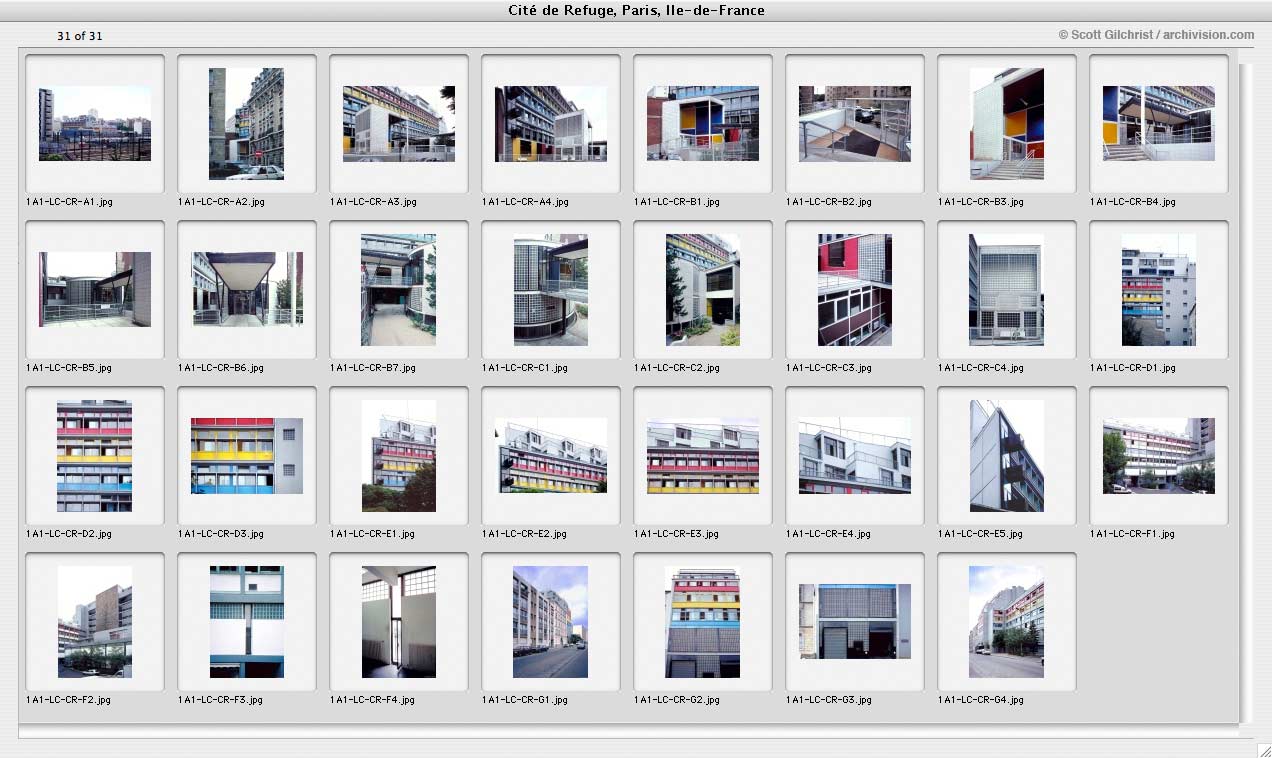
Task: View thumbnail 1A1-LC-CR-E3.jpg
Action: [x=703, y=456]
